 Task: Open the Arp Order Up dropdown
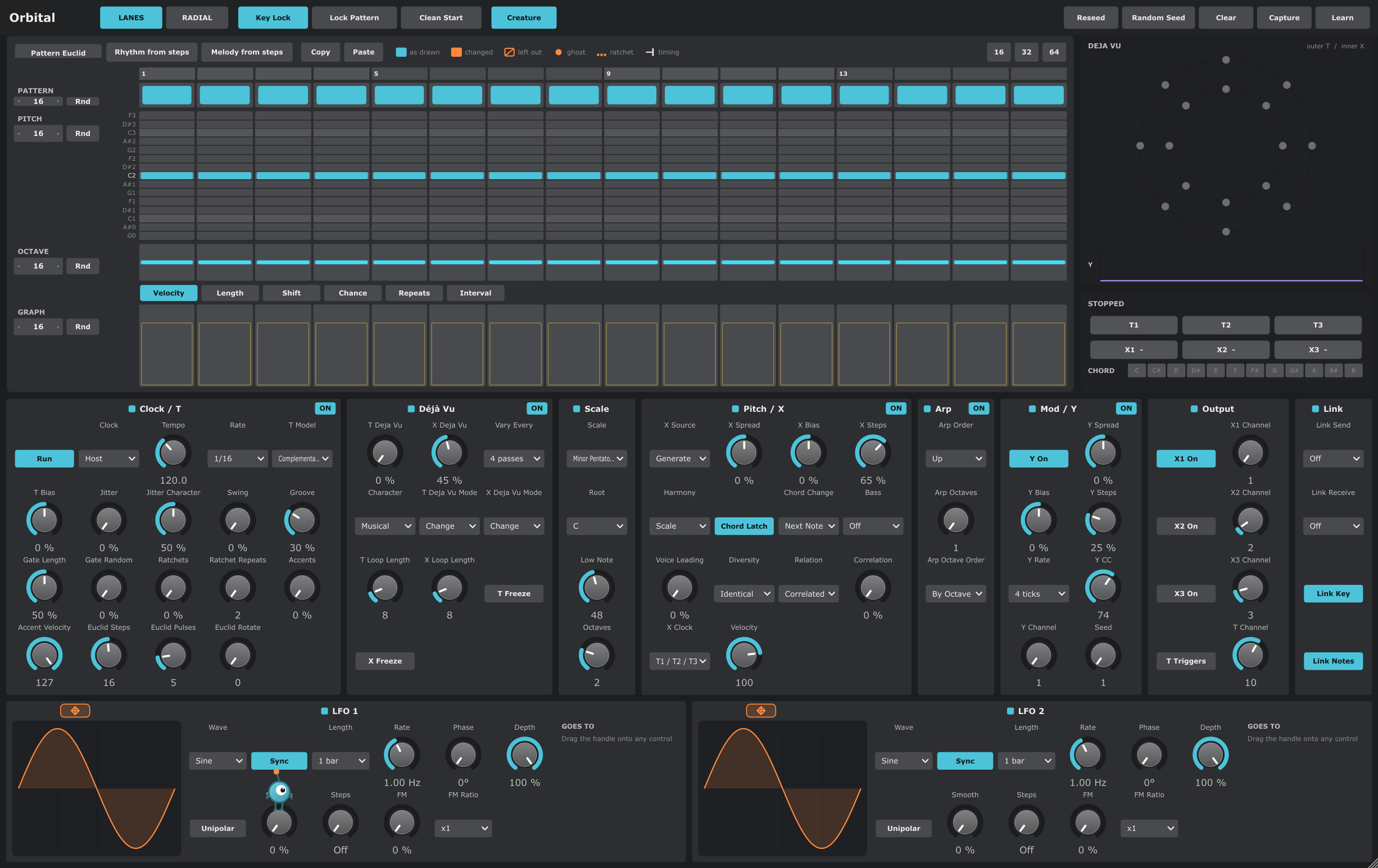[x=955, y=458]
